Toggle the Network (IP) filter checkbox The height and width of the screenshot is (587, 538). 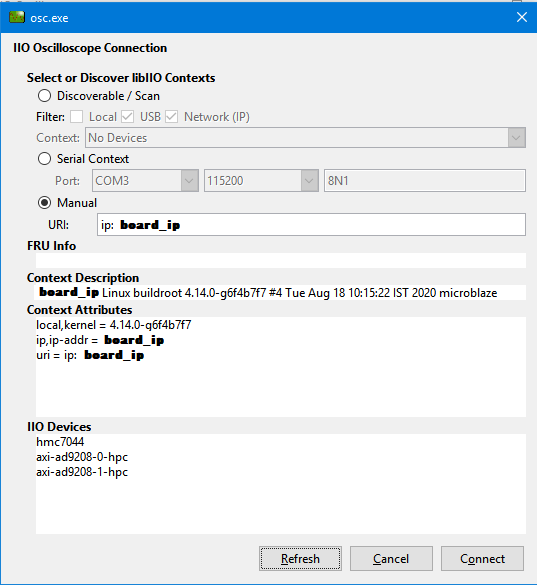171,117
